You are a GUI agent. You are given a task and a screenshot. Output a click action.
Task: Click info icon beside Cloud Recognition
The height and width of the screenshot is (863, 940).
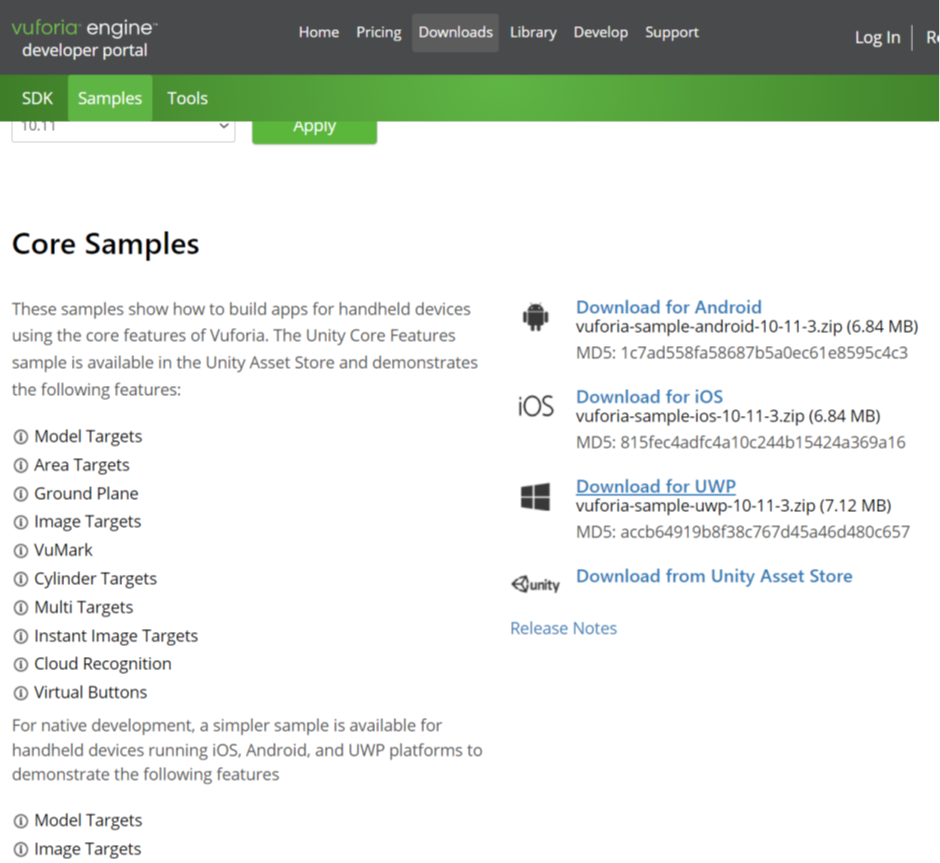[20, 665]
